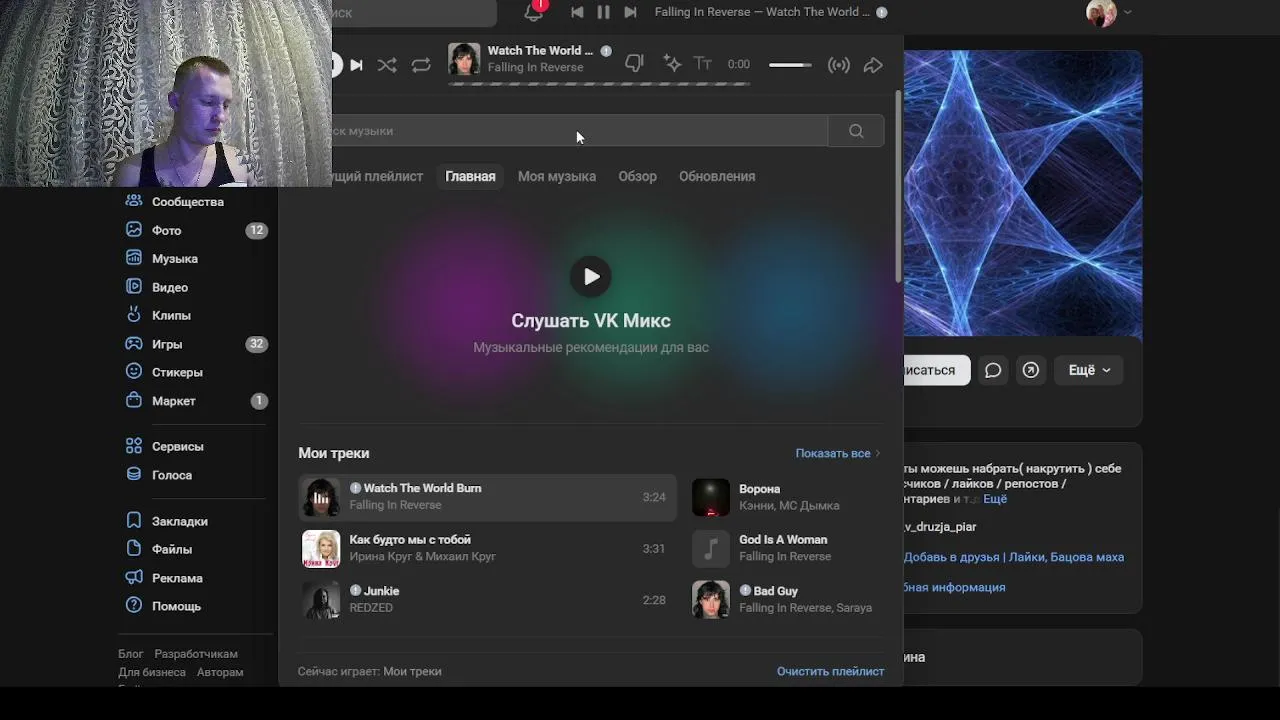Click the music search magnifier button
This screenshot has height=720, width=1280.
[856, 131]
